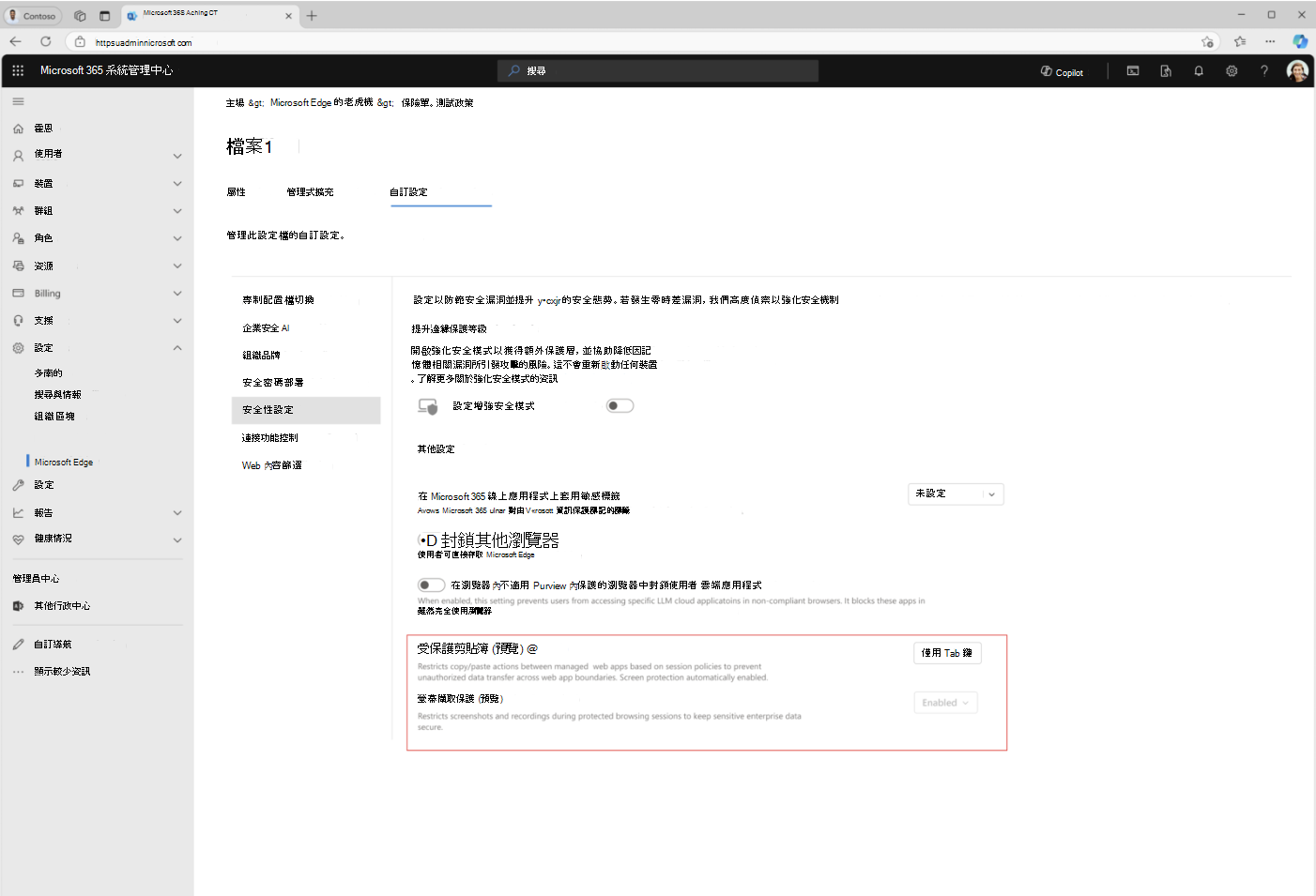Expand the 使用者 users section chevron

coord(177,156)
